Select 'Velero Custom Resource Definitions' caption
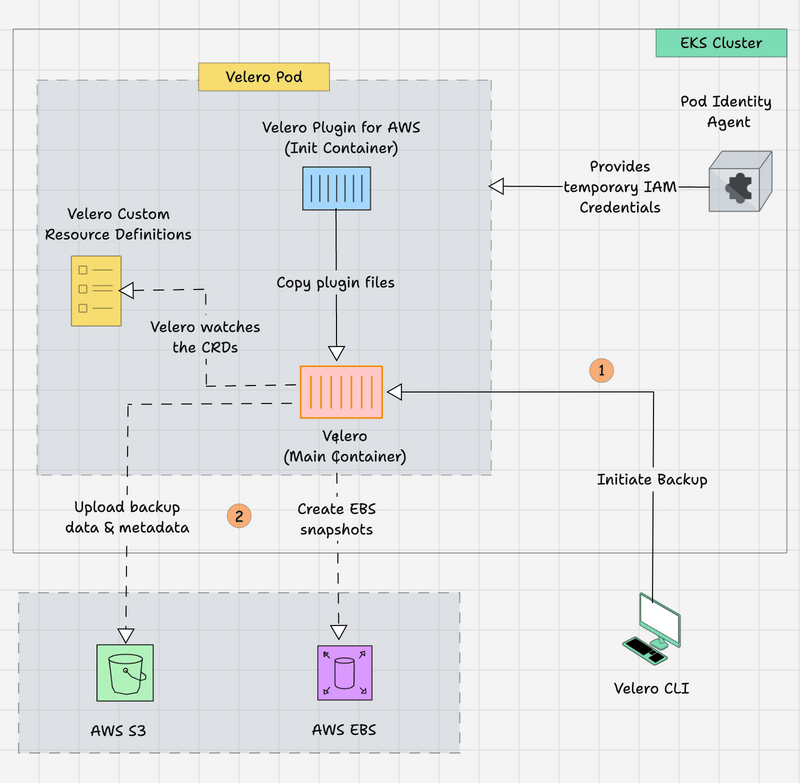Screen dimensions: 800x783 pos(118,224)
